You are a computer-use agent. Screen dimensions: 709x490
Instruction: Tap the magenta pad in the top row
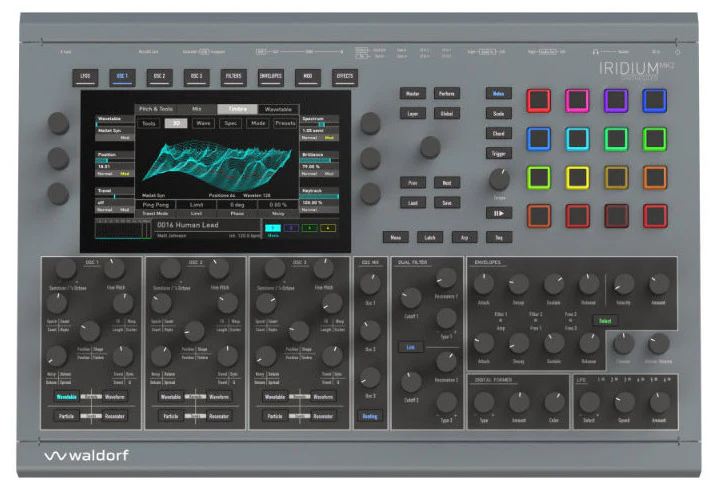[577, 100]
